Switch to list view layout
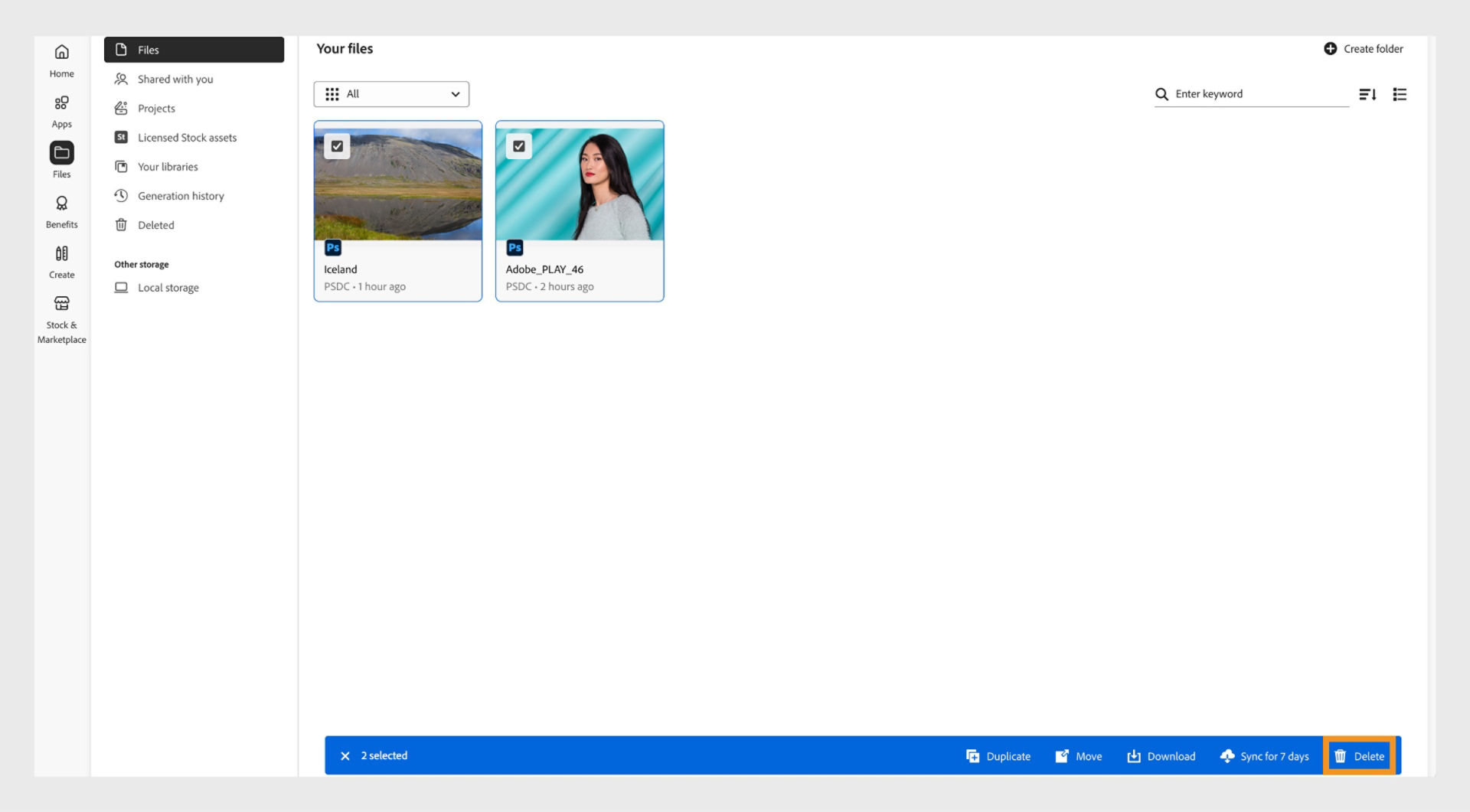The height and width of the screenshot is (812, 1470). click(x=1400, y=94)
